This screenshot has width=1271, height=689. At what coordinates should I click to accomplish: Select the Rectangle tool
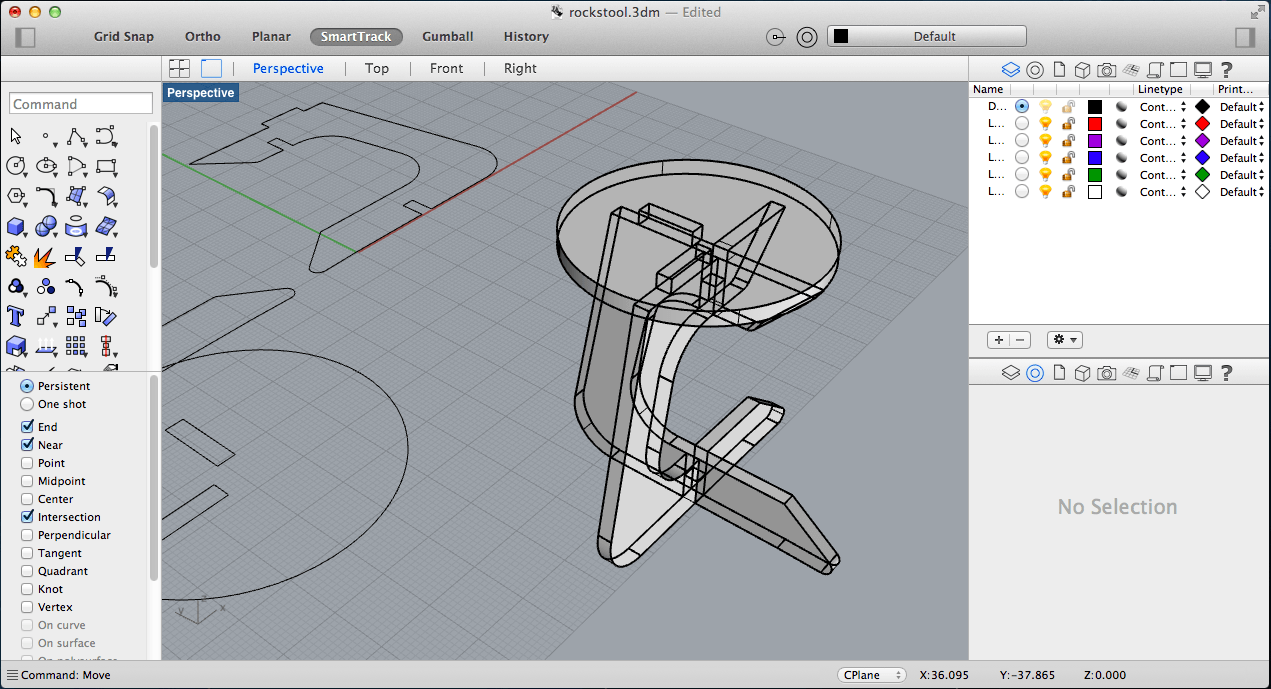point(106,166)
